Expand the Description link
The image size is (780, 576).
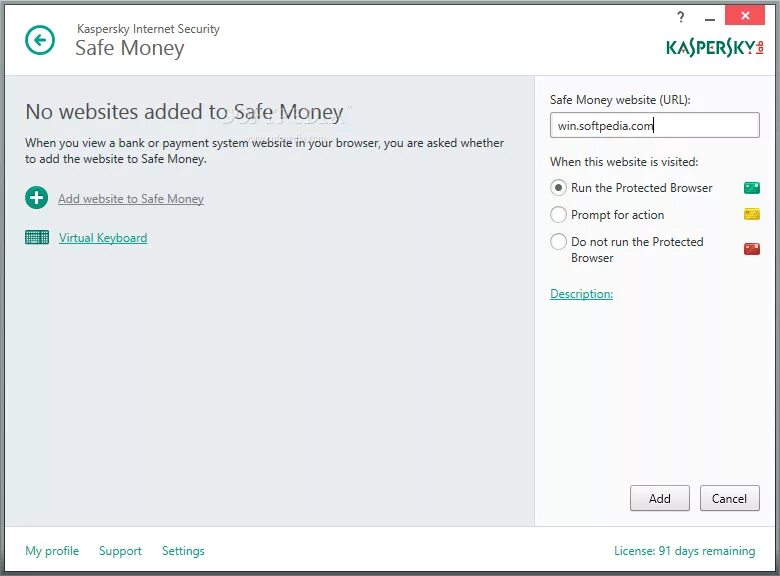click(582, 294)
